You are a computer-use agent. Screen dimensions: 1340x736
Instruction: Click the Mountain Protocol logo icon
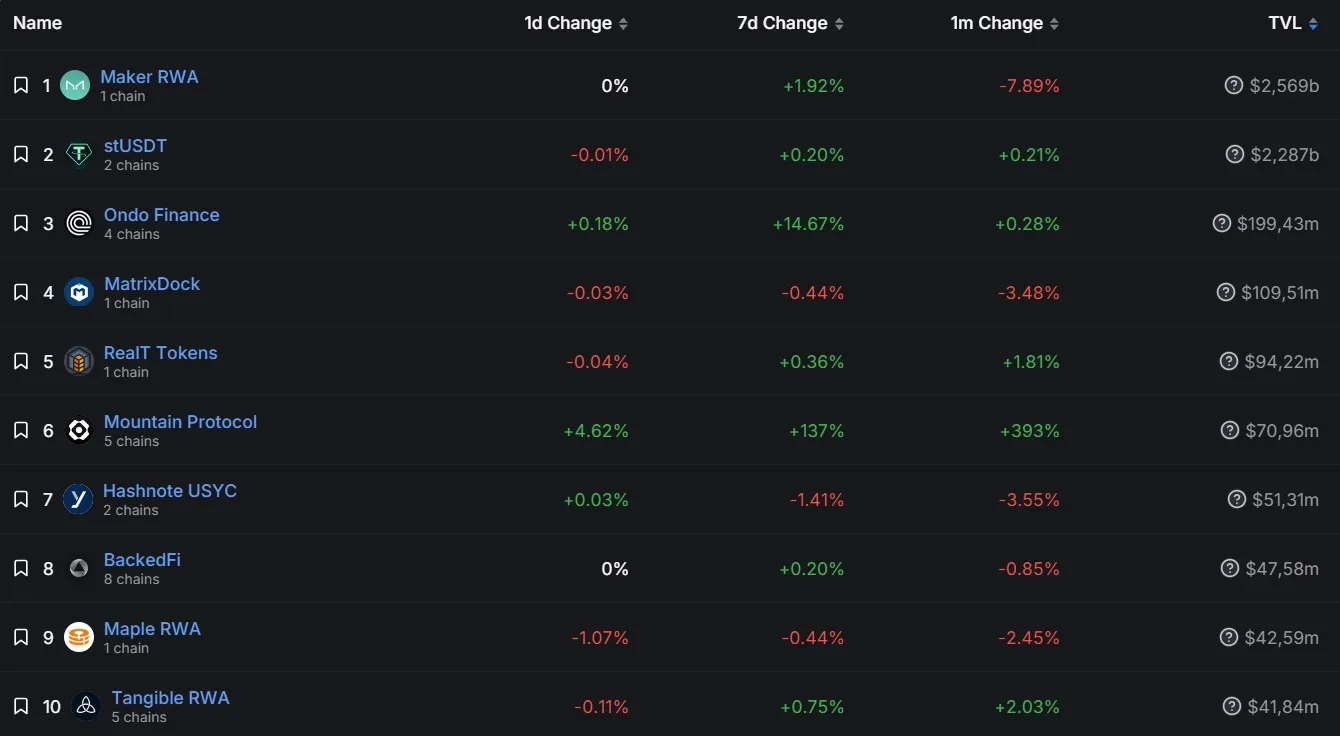(x=79, y=431)
